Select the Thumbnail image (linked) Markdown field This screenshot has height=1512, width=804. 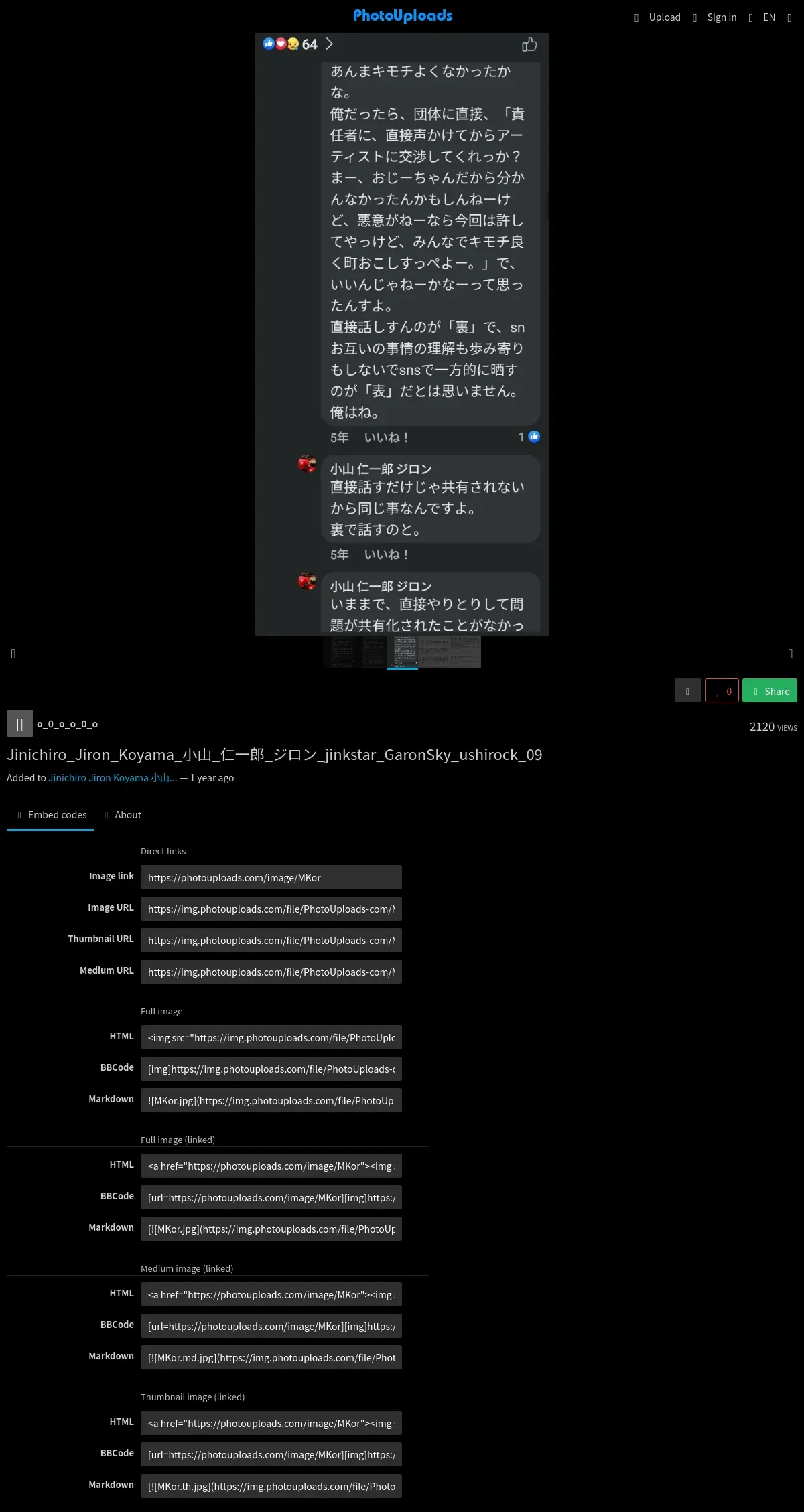(x=271, y=1486)
